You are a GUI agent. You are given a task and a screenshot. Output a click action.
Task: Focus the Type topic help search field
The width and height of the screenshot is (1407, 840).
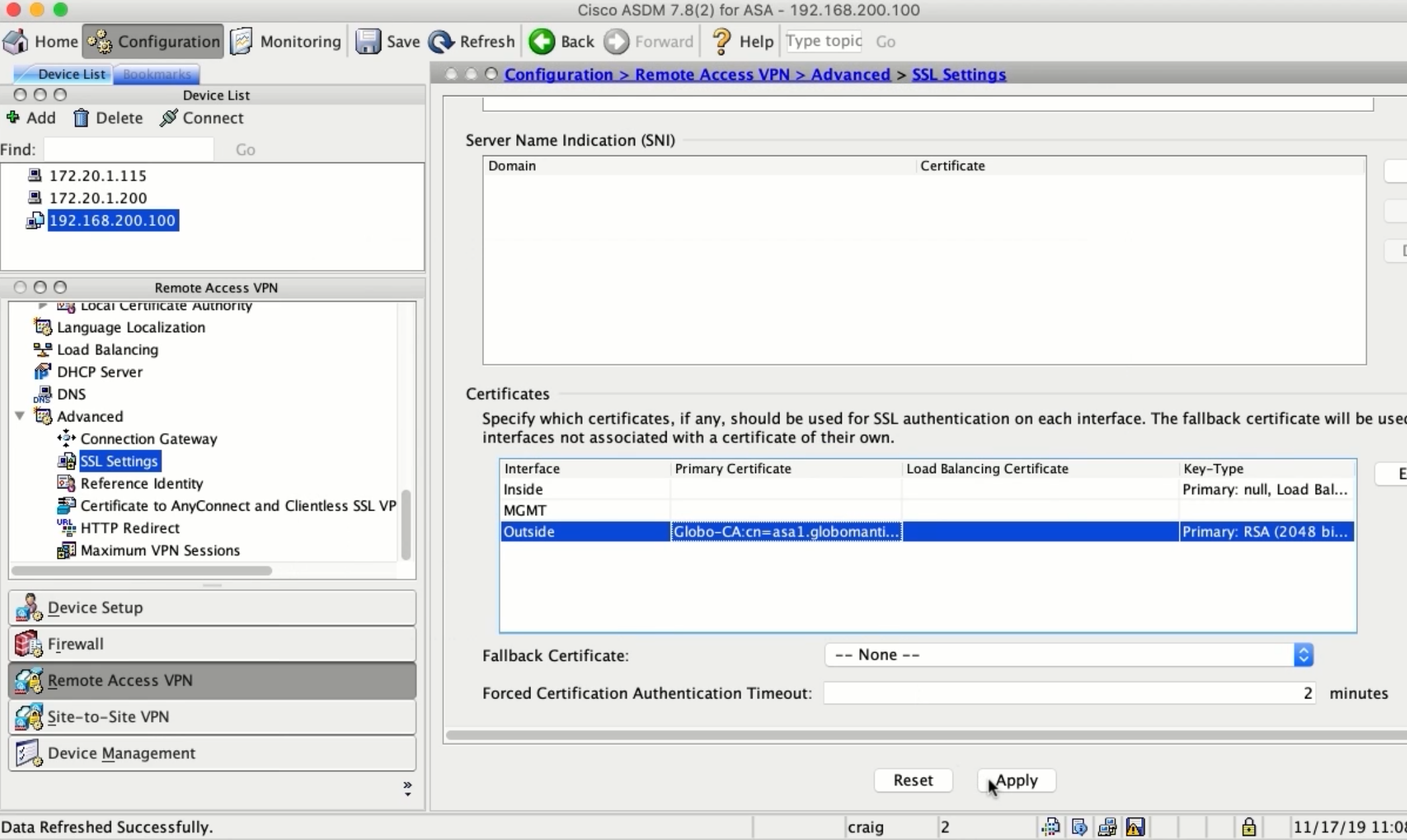click(x=824, y=41)
